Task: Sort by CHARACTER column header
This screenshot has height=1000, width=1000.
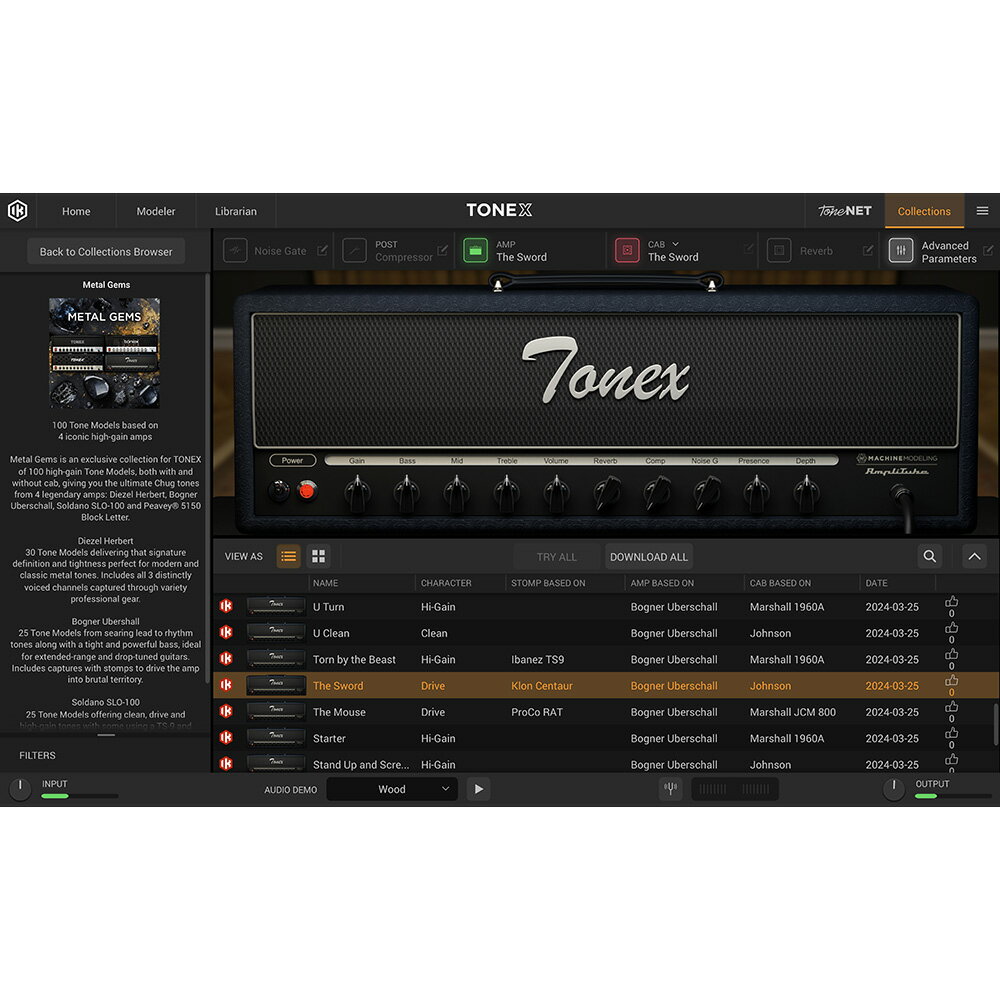Action: (x=446, y=583)
